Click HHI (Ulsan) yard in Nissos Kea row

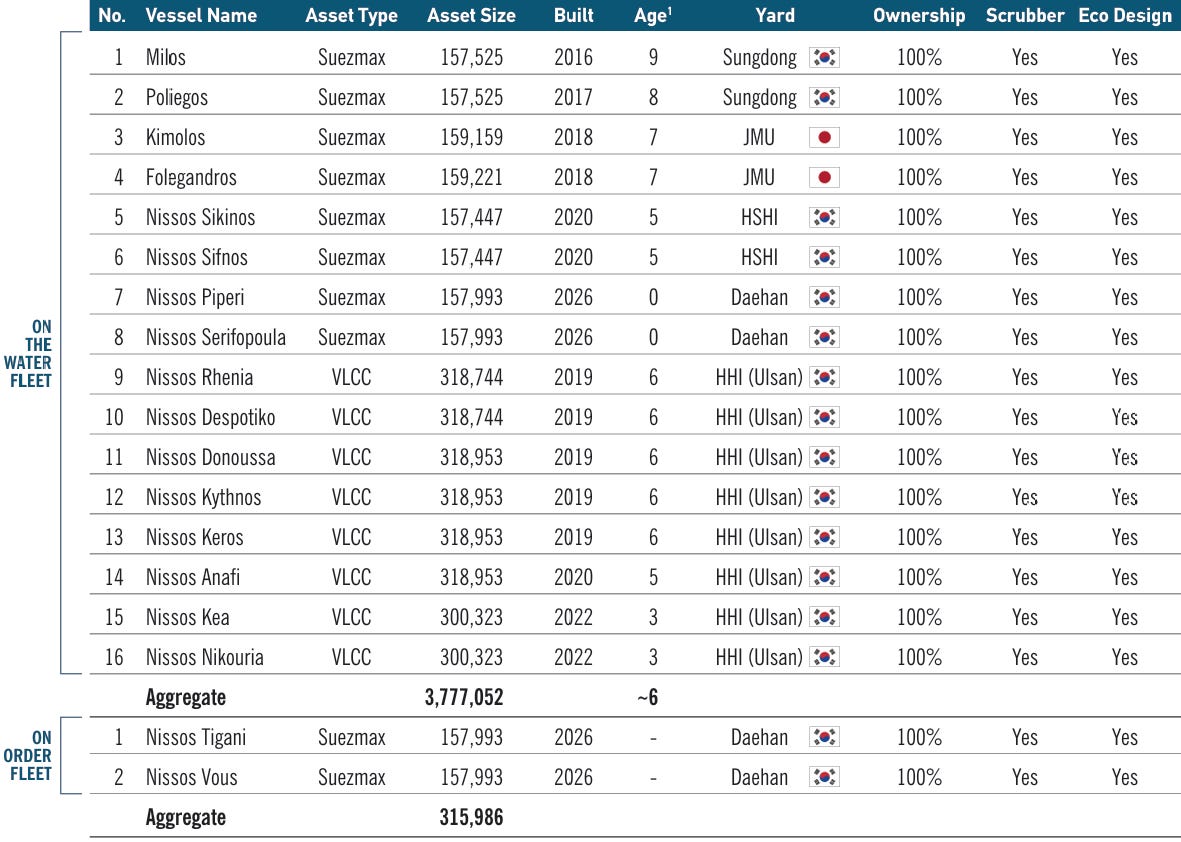tap(759, 617)
